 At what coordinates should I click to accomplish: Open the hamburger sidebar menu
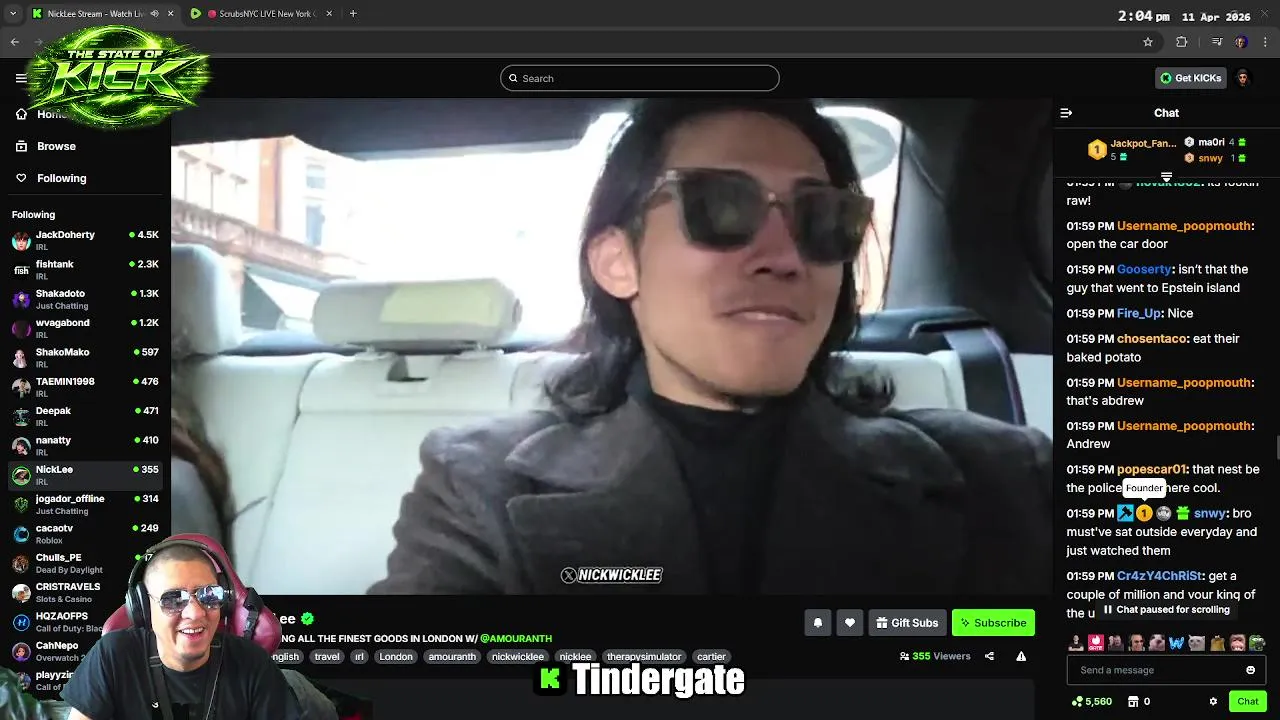coord(21,78)
